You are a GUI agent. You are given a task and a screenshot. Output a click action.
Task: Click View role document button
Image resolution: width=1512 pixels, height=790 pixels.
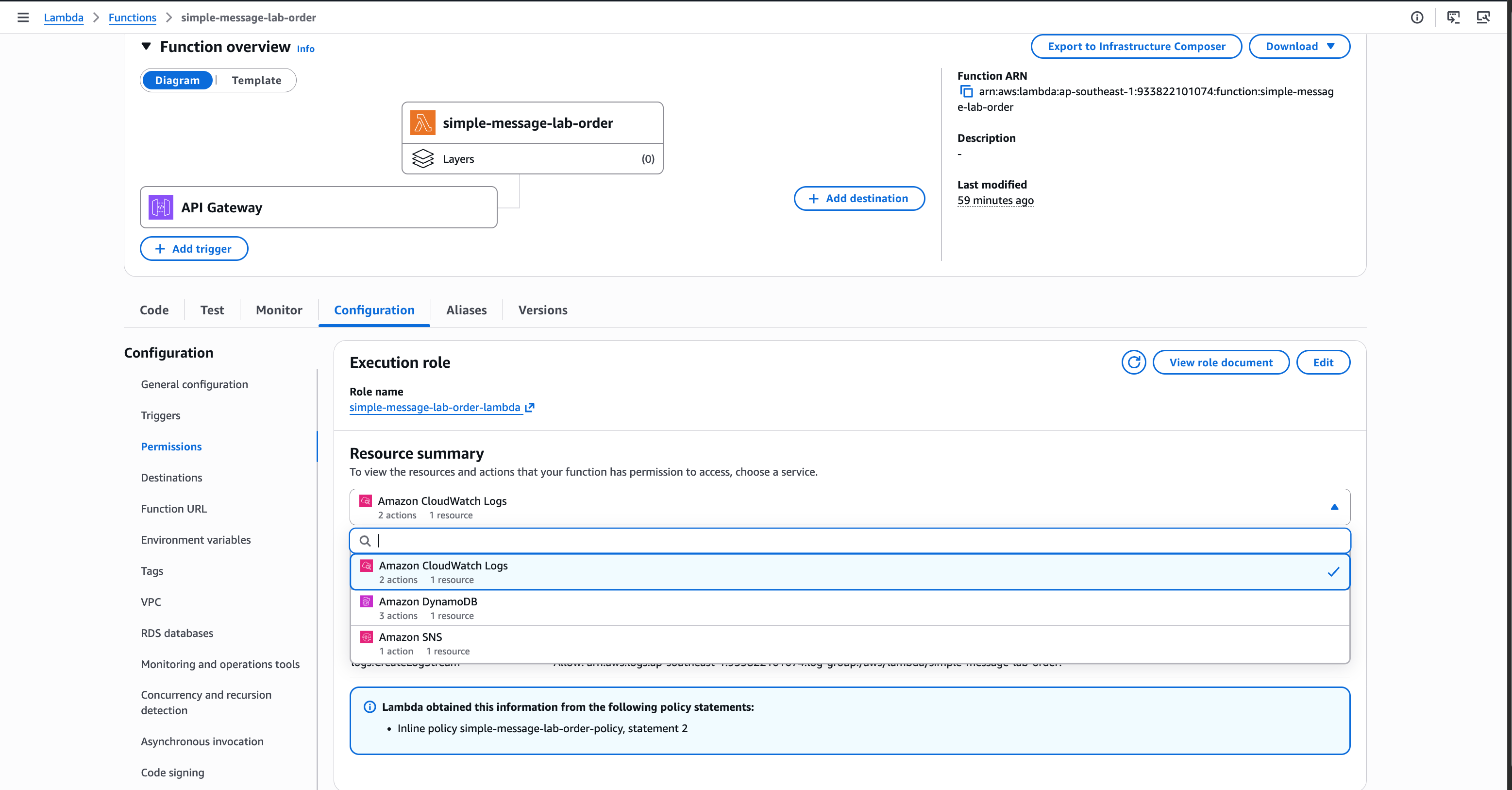(x=1221, y=362)
